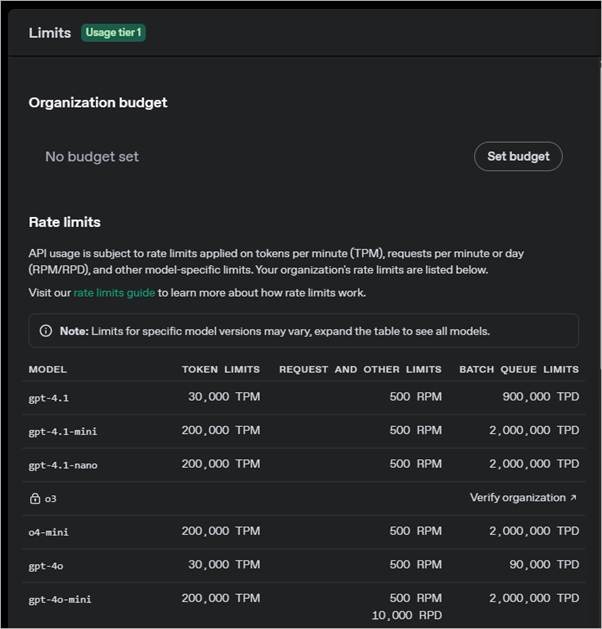Click the BATCH QUEUE LIMITS column header
This screenshot has width=602, height=629.
point(519,369)
